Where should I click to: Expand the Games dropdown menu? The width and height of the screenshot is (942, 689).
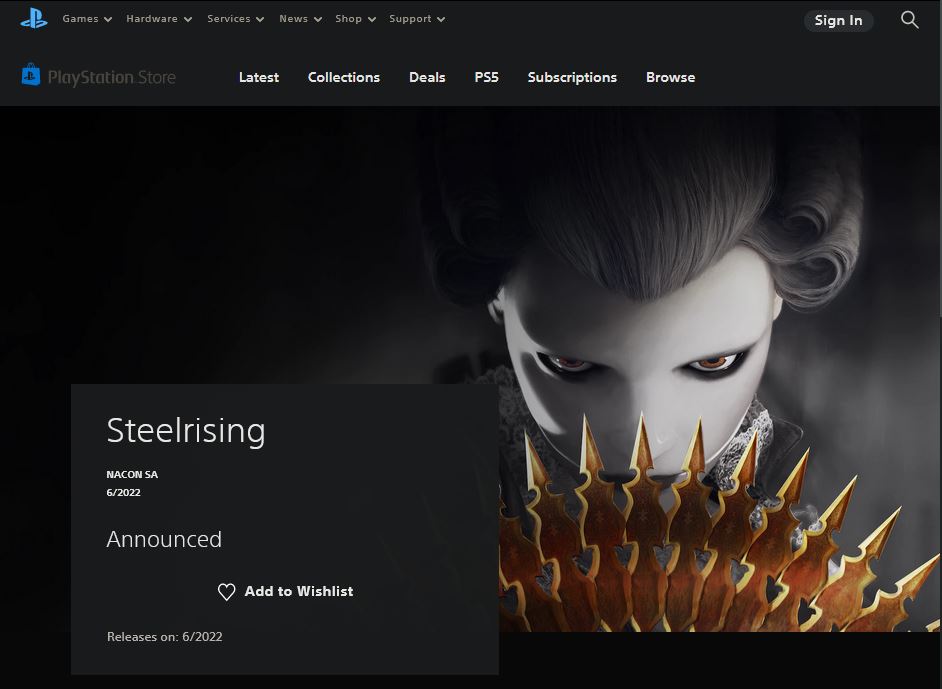coord(85,18)
